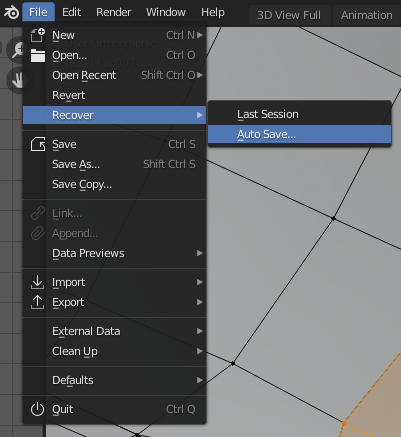Expand the New submenu arrow
The height and width of the screenshot is (437, 401).
(200, 35)
